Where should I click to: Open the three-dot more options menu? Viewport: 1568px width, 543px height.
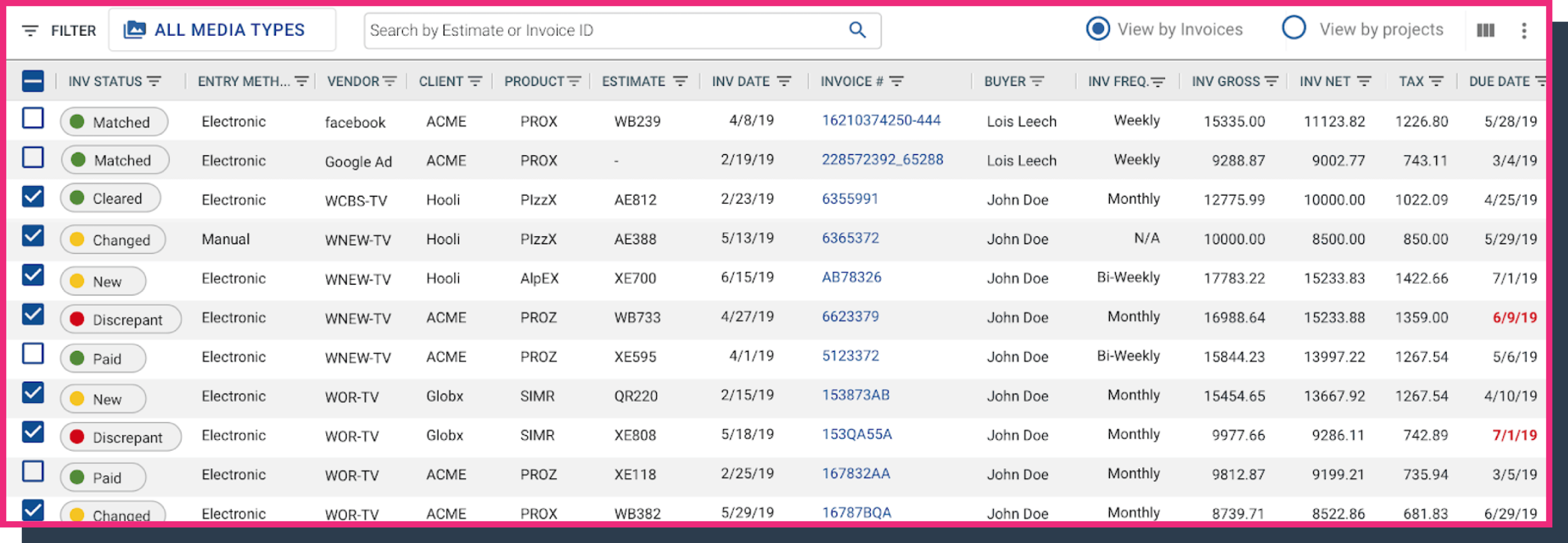coord(1523,30)
